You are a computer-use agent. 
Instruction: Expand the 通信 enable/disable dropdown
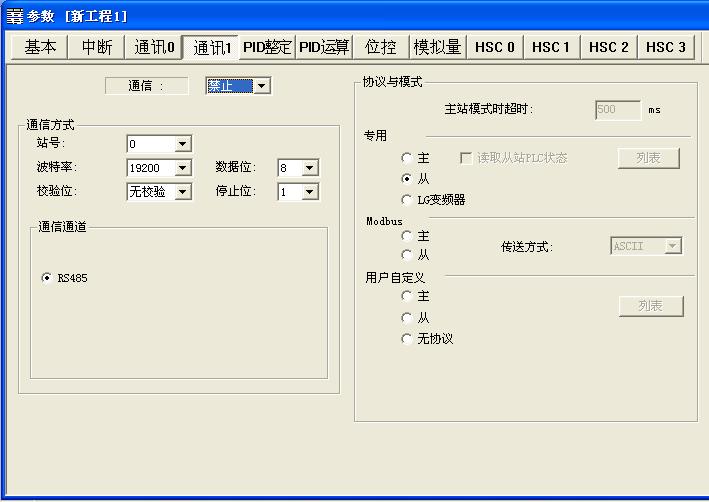pos(262,87)
